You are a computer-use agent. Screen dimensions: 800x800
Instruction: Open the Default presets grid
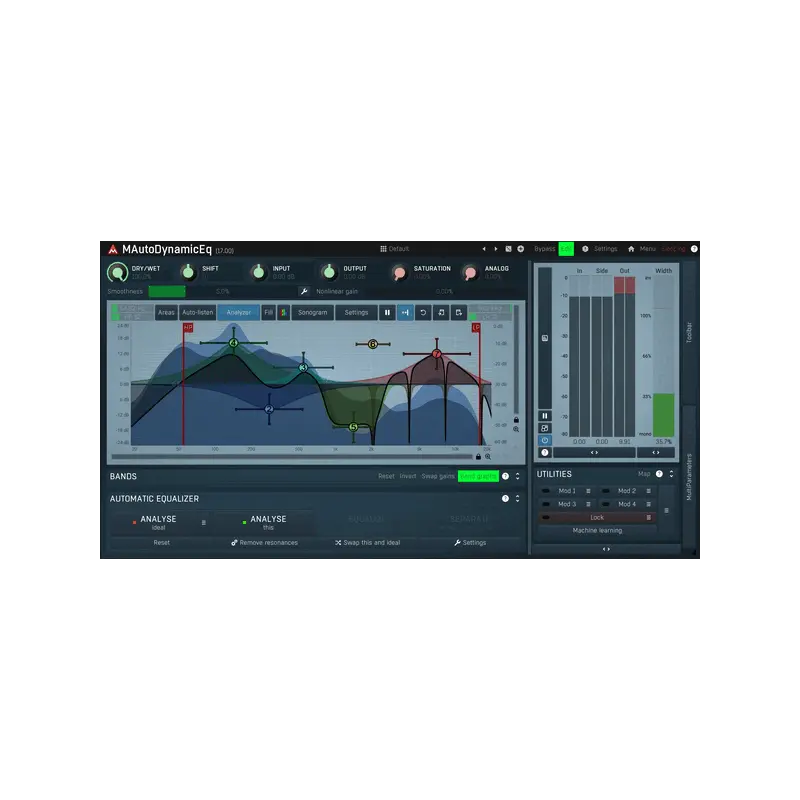click(x=394, y=249)
